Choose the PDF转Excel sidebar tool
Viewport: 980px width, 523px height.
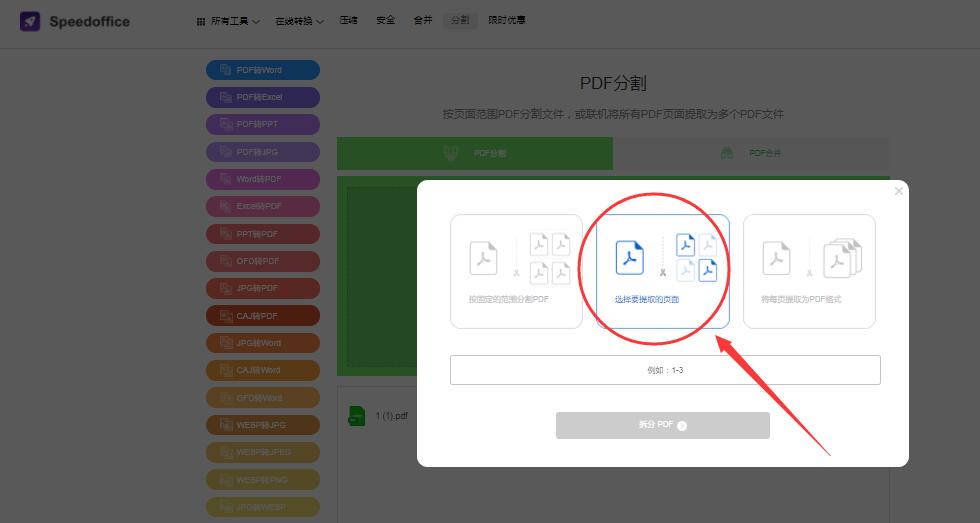tap(263, 97)
